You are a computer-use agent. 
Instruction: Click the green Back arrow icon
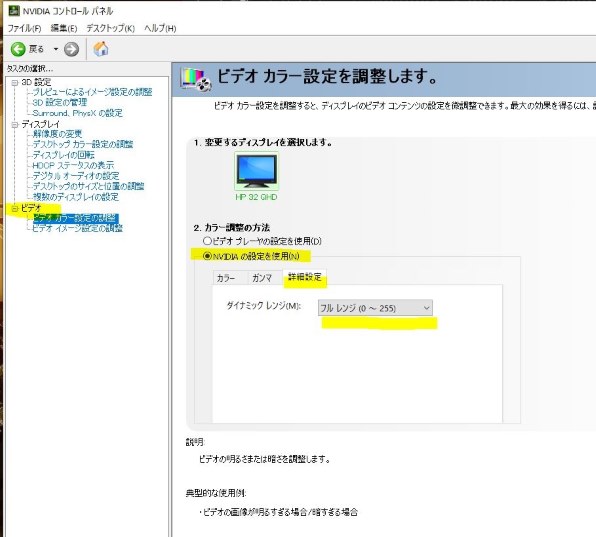[18, 49]
